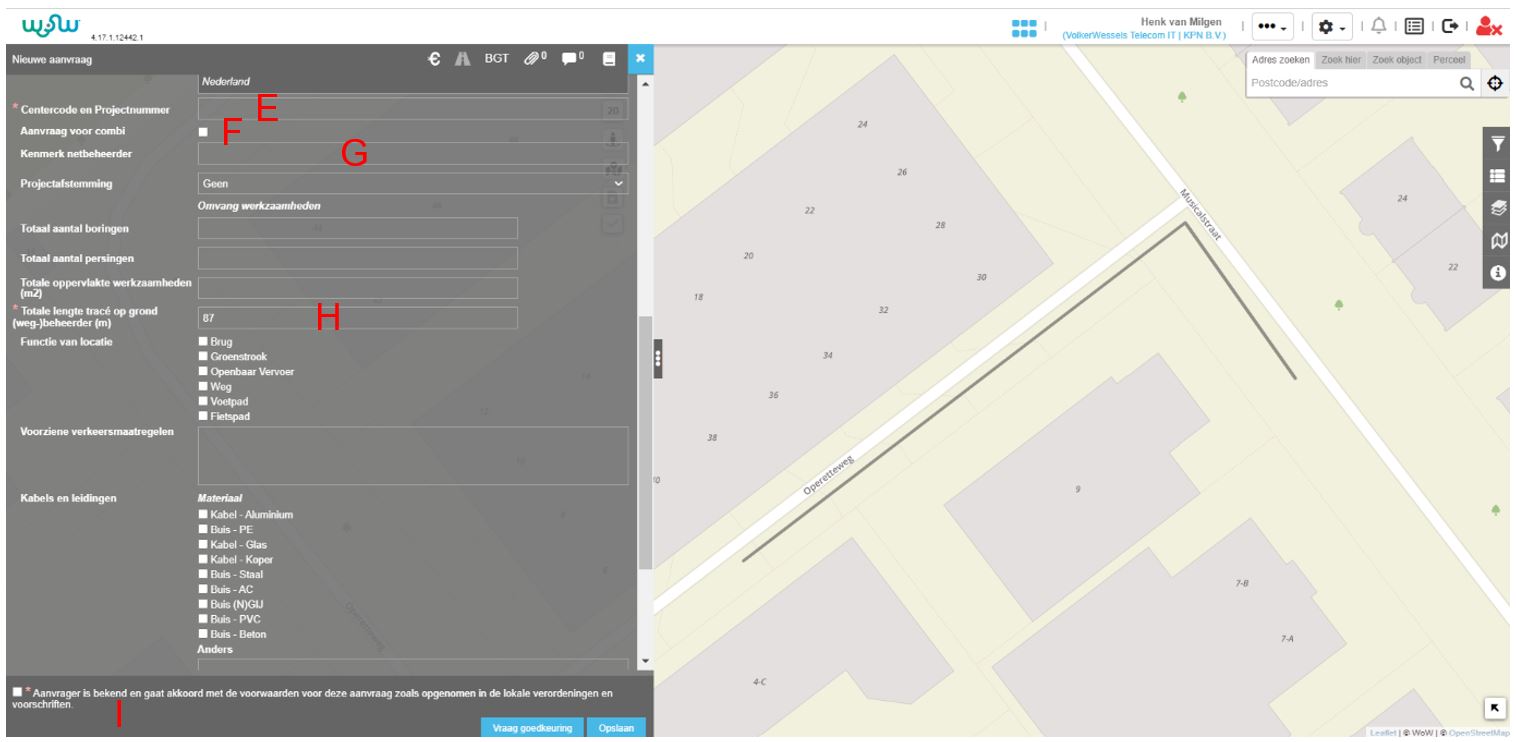Open the map filter funnel tool
The height and width of the screenshot is (742, 1516).
click(1498, 144)
